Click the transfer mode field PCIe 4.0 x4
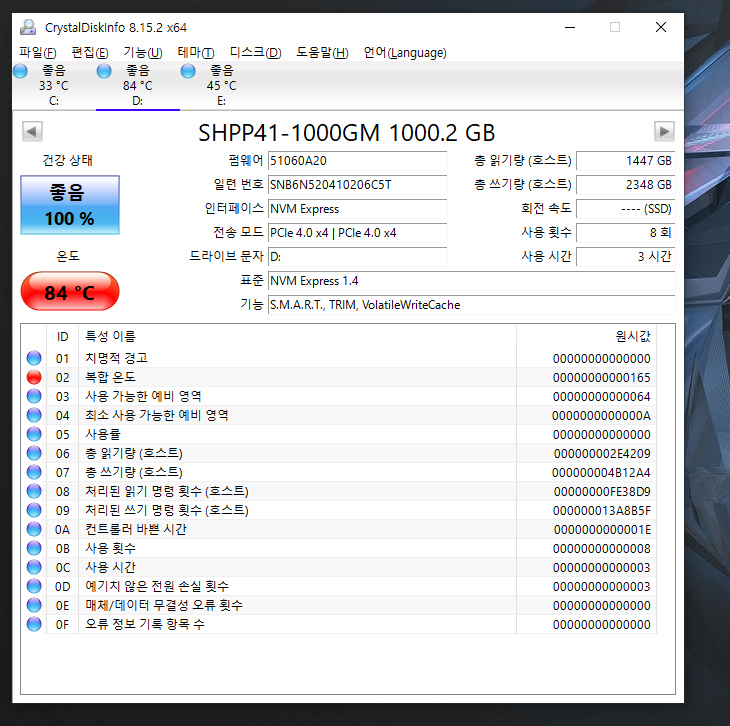 click(358, 233)
